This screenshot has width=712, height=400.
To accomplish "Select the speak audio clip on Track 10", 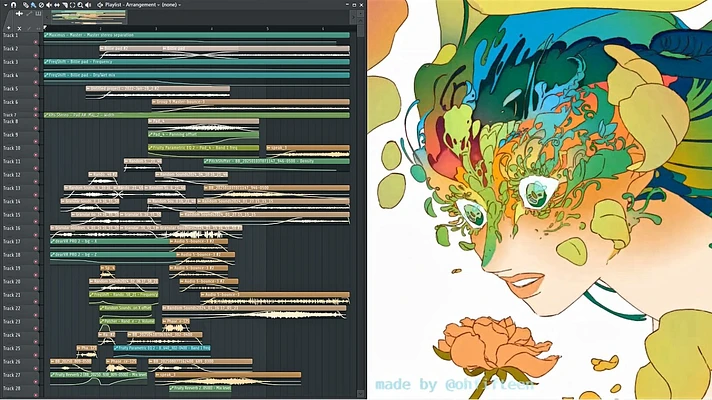I will [308, 148].
